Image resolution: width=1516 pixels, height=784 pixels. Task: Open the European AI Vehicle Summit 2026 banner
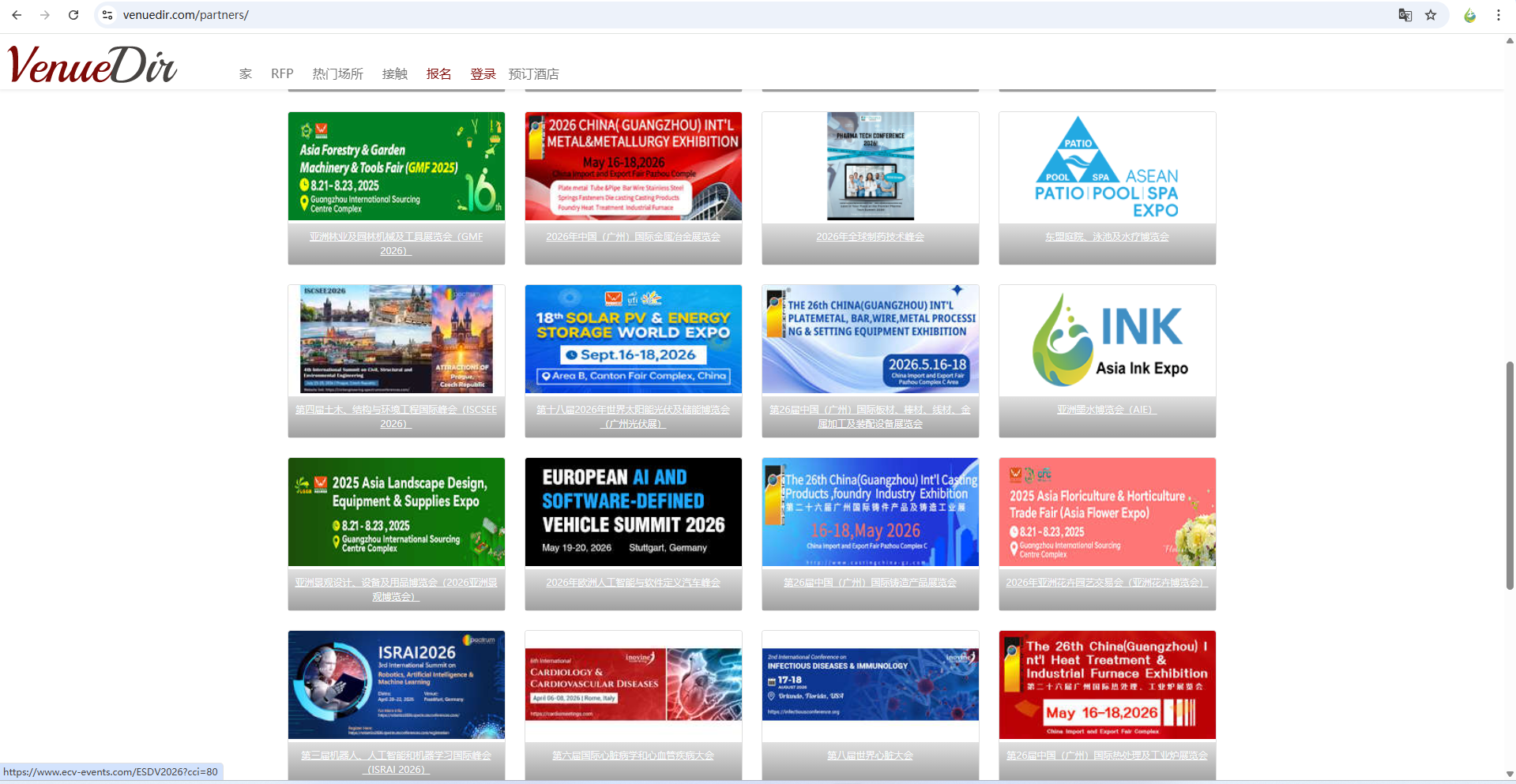tap(633, 512)
